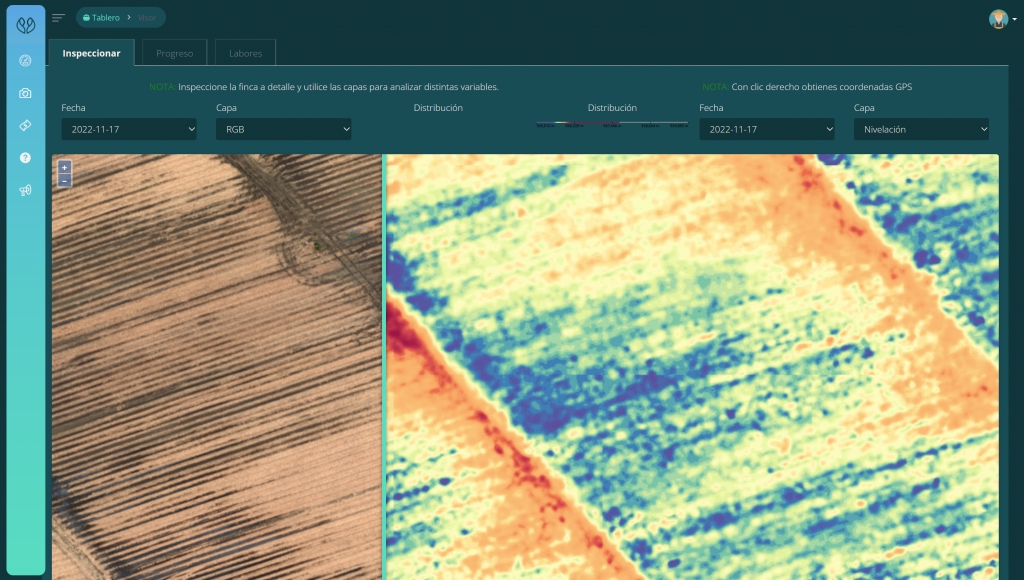Click the camera icon in the sidebar
Viewport: 1024px width, 580px height.
pos(26,93)
